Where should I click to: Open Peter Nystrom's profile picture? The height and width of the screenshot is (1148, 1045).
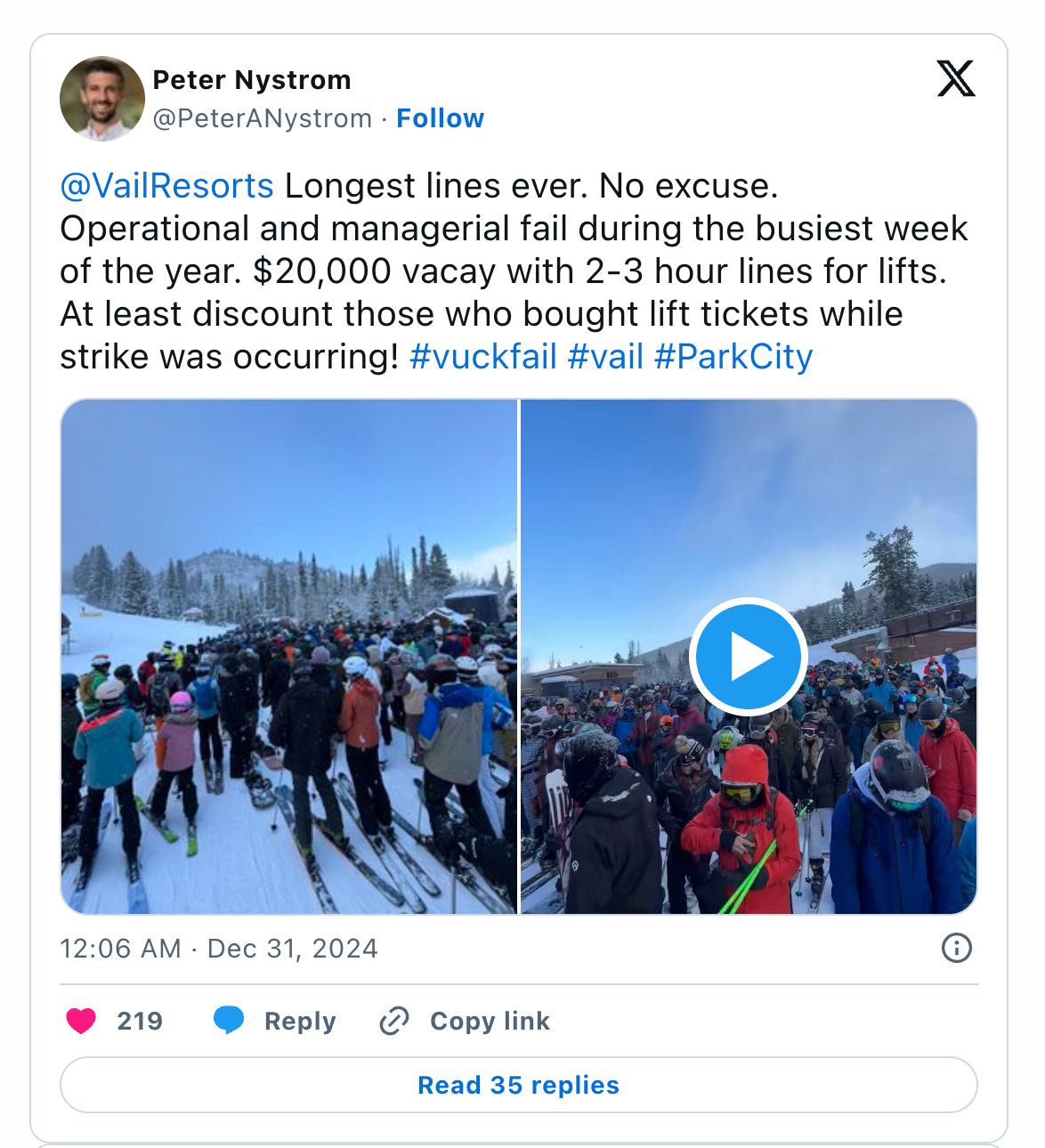(102, 99)
